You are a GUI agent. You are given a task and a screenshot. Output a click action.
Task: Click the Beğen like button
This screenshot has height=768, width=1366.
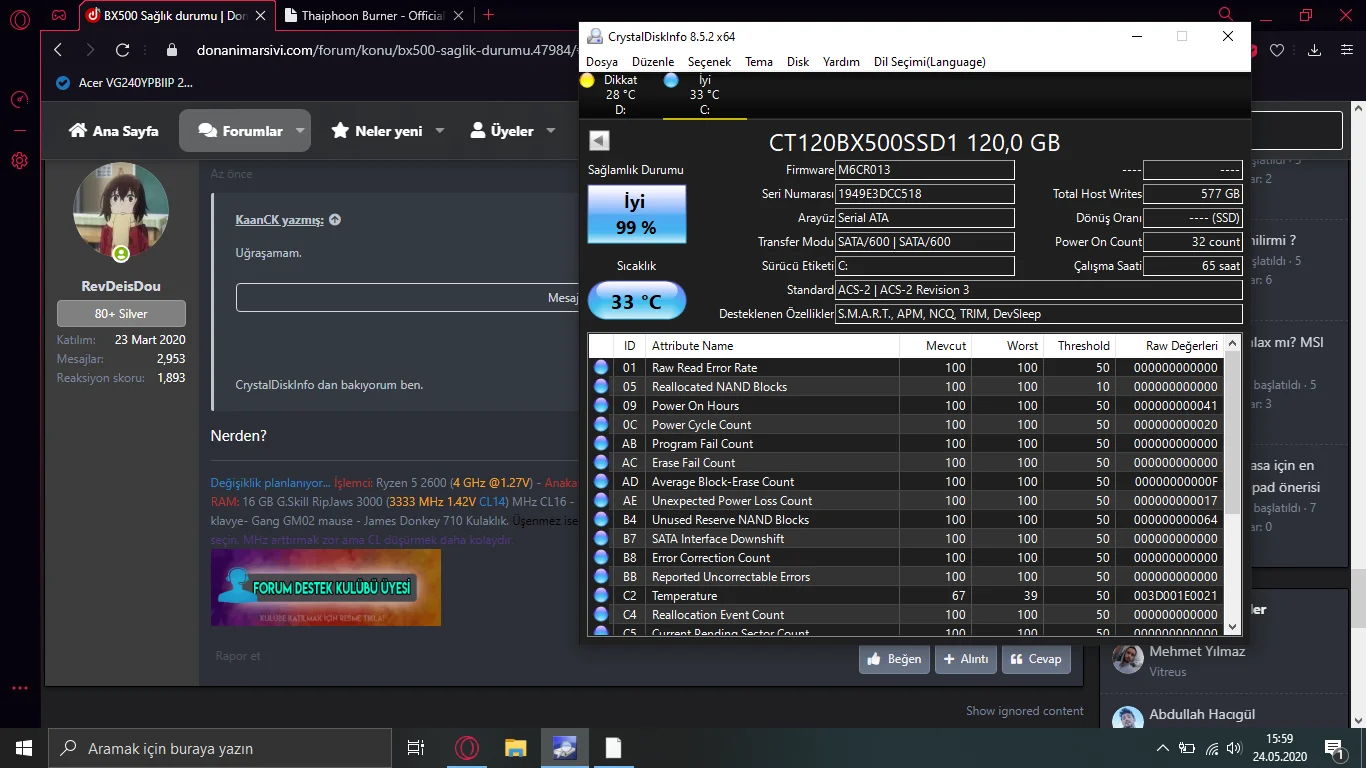tap(894, 659)
